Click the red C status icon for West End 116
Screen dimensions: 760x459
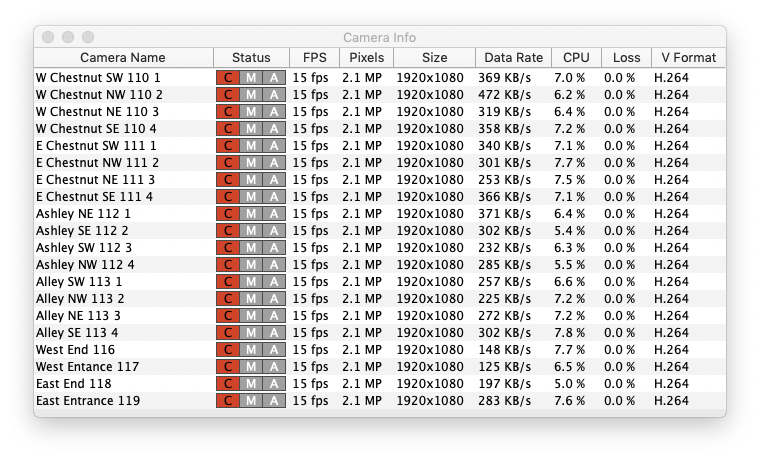pos(228,350)
